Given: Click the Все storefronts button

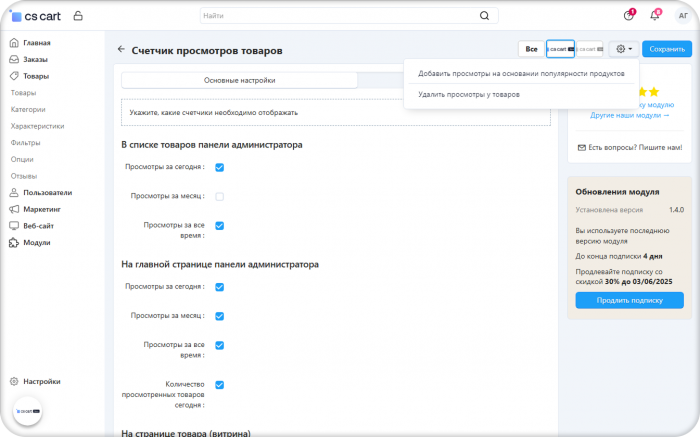Looking at the screenshot, I should tap(531, 49).
